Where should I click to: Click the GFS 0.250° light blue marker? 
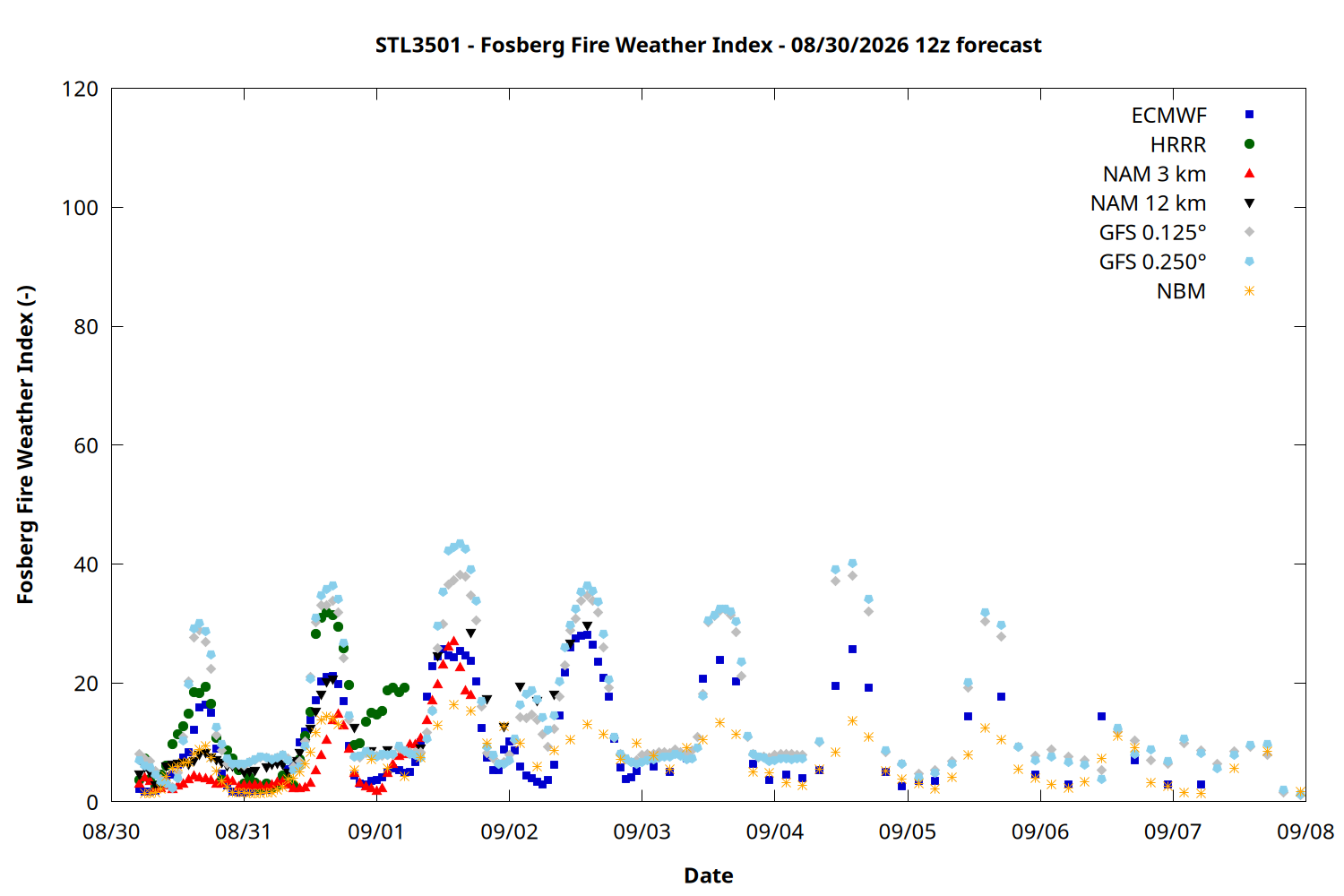coord(1249,262)
